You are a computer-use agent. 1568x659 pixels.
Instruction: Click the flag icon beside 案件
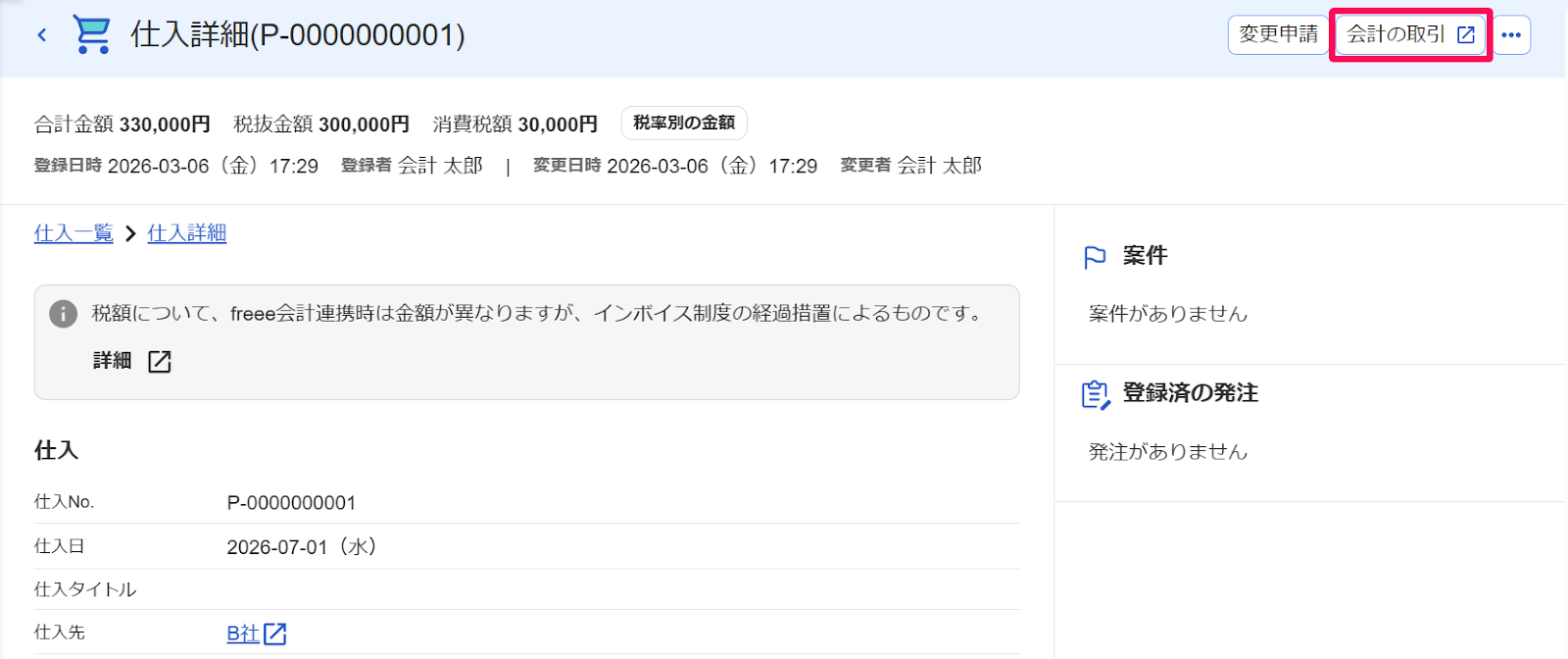click(1095, 257)
